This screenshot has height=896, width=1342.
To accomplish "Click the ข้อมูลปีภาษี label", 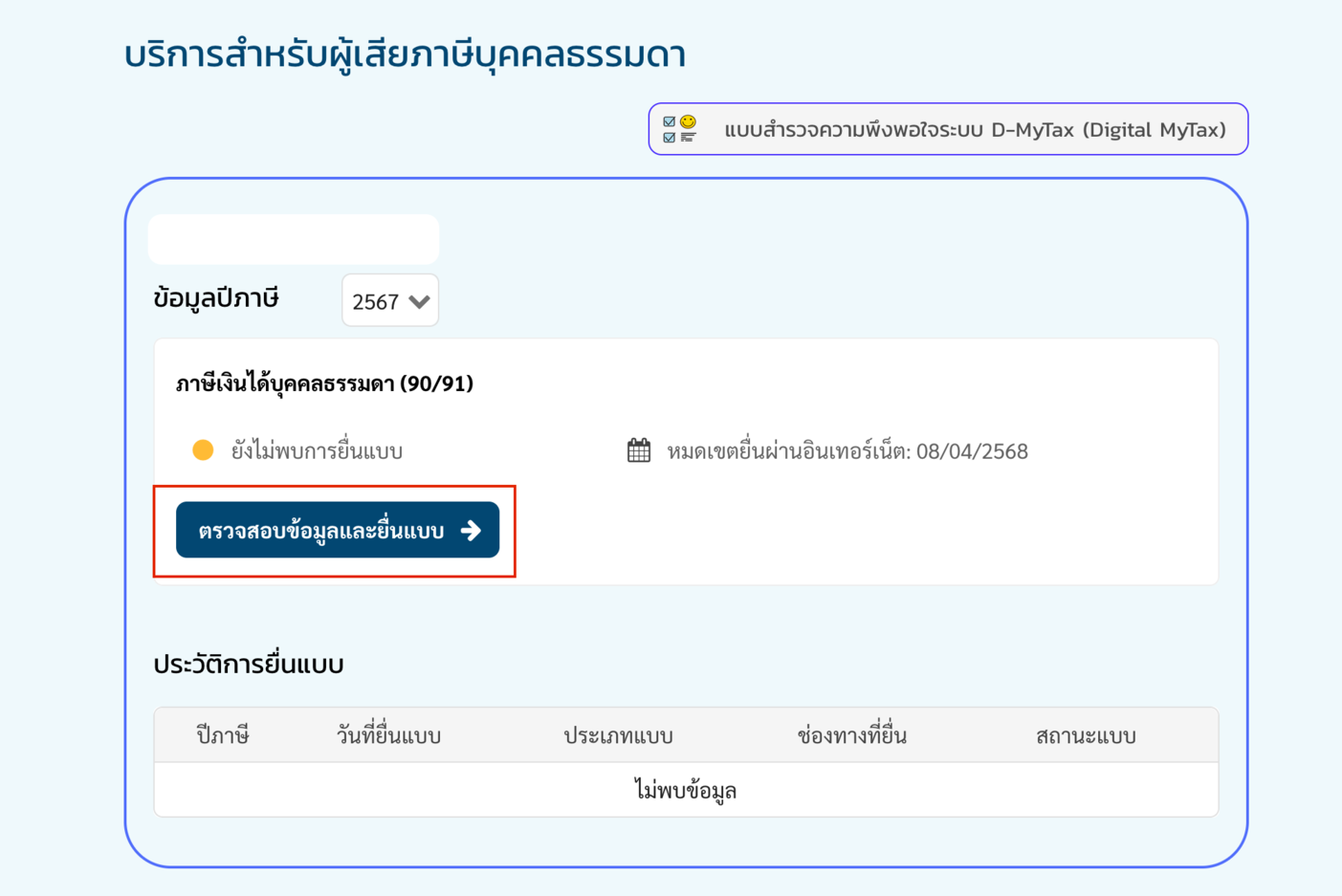I will (216, 298).
